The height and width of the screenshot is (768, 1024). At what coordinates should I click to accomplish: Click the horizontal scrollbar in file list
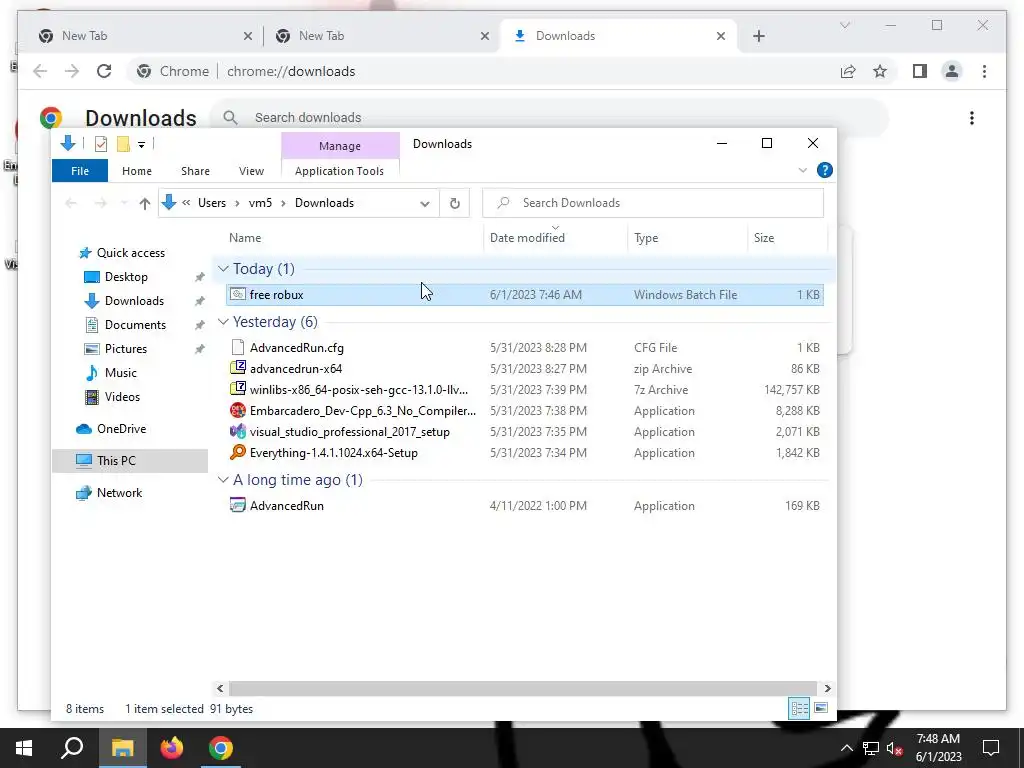[522, 688]
